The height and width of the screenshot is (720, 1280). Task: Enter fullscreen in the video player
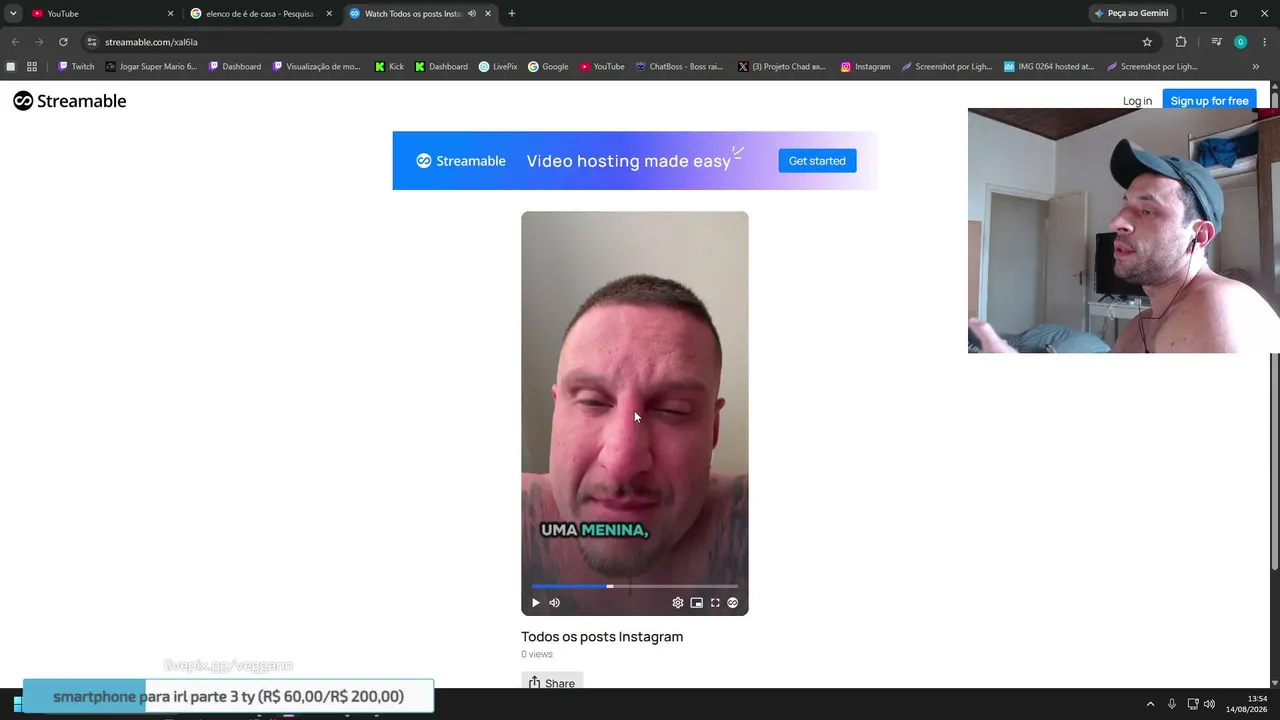[715, 603]
